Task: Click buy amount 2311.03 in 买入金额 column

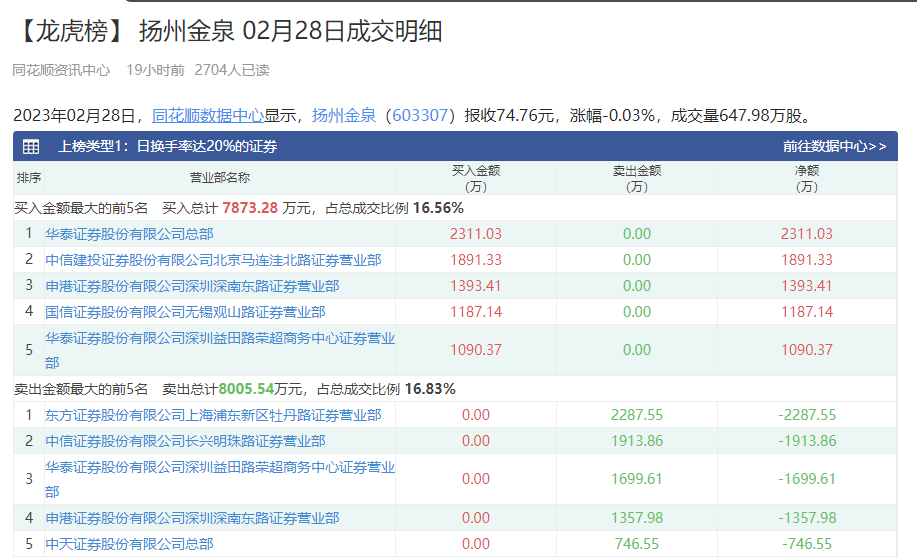Action: coord(476,234)
